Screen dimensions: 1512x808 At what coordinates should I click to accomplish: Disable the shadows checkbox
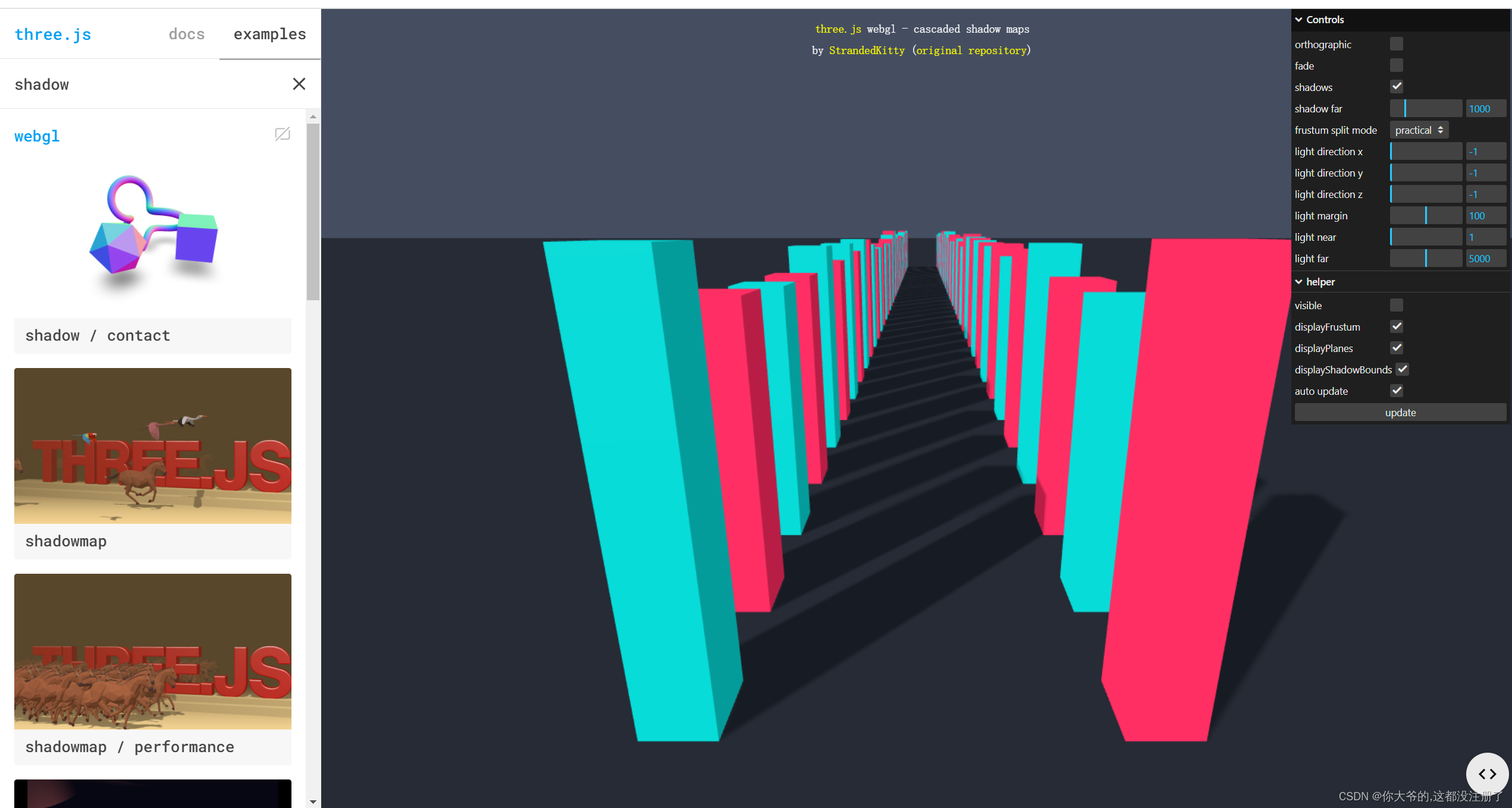(x=1396, y=87)
